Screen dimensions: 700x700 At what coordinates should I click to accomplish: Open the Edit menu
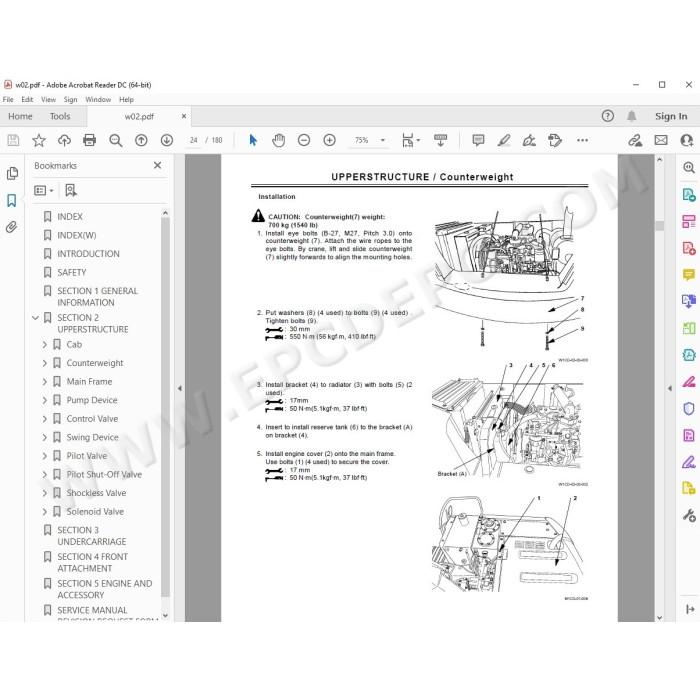point(27,100)
